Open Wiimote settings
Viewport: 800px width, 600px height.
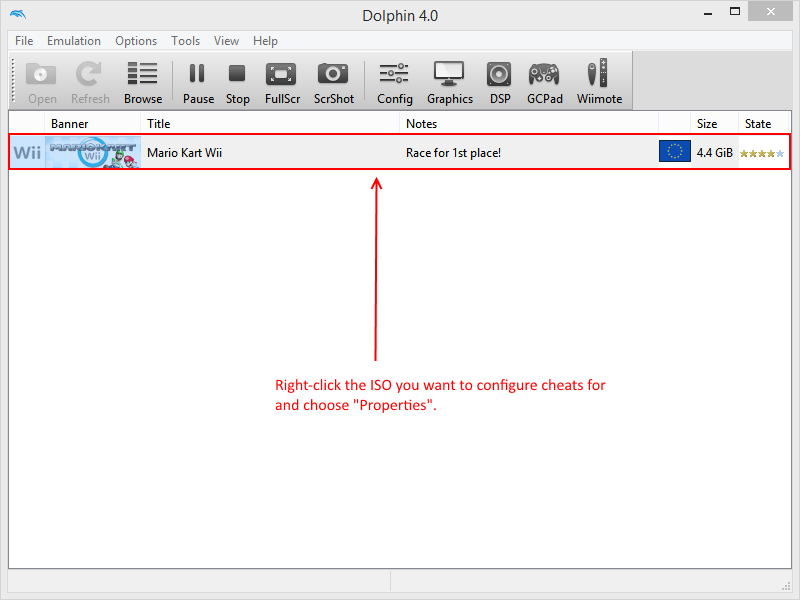[599, 82]
